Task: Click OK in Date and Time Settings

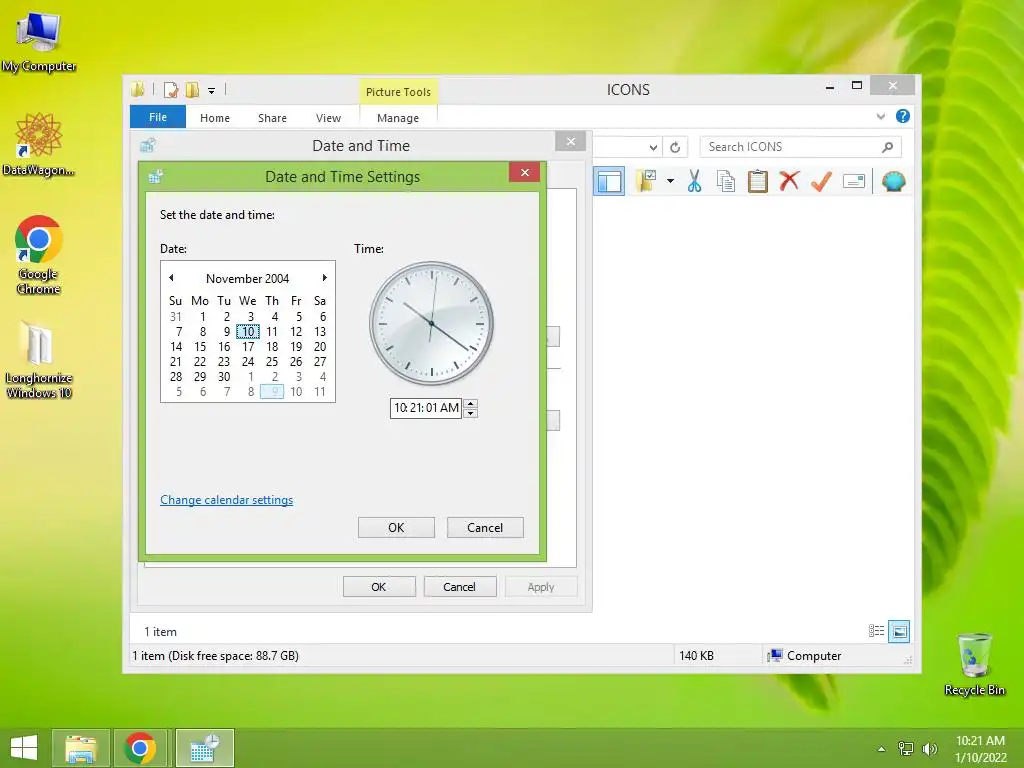Action: pyautogui.click(x=396, y=528)
